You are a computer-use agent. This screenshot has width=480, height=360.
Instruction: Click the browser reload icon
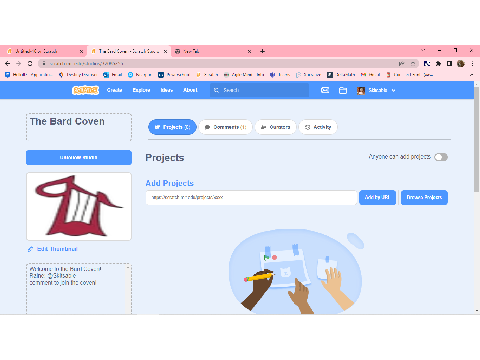[30, 63]
